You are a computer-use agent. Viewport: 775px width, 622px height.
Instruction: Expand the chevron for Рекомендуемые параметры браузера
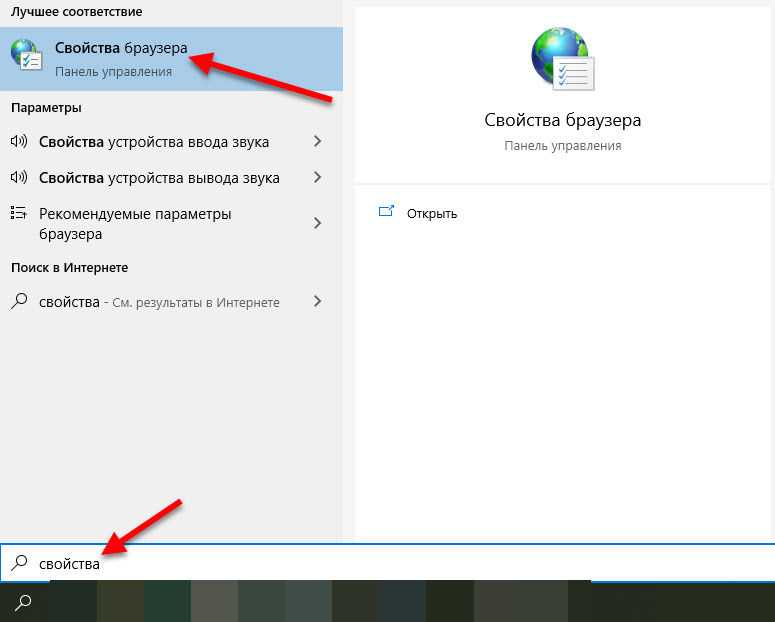pos(317,223)
